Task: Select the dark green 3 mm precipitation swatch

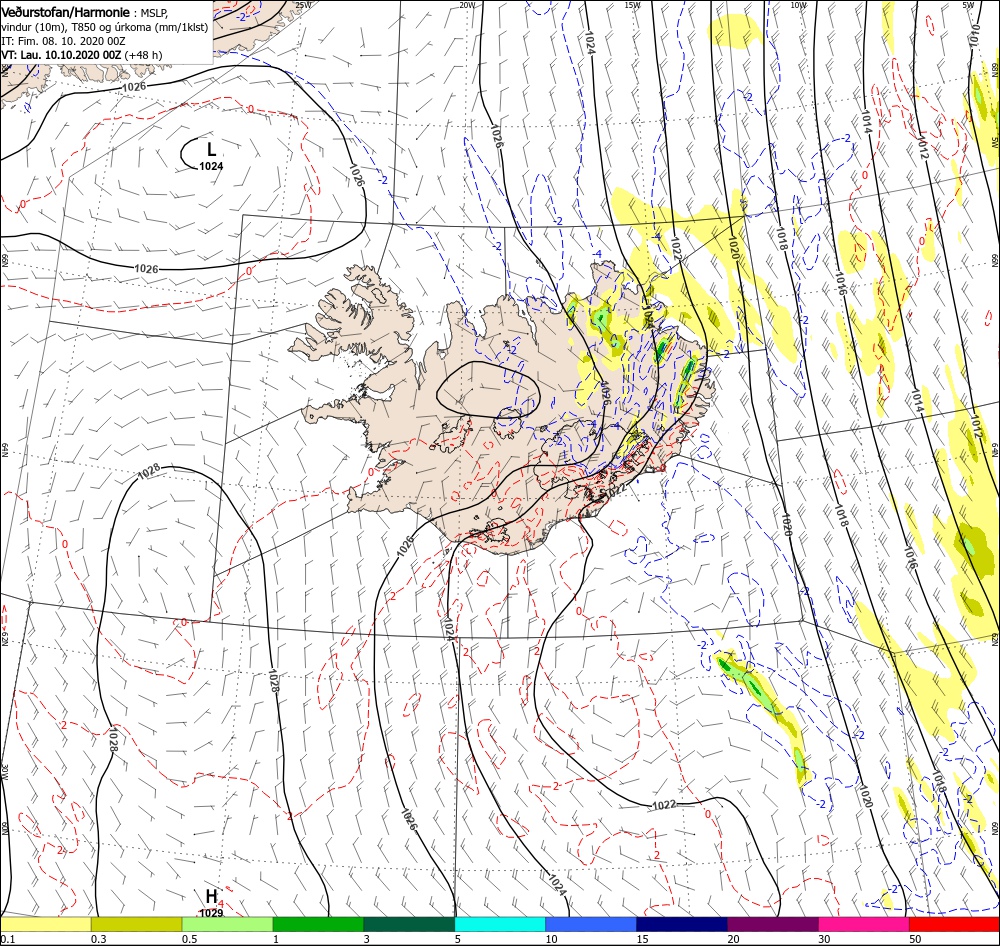Action: coord(409,924)
